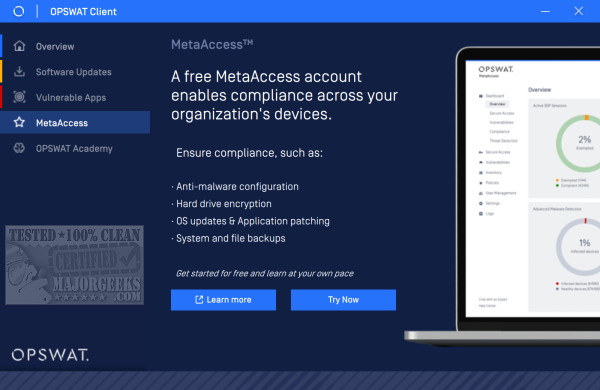The image size is (600, 390).
Task: Click the 'OPSWAT Client' title text
Action: (x=83, y=12)
